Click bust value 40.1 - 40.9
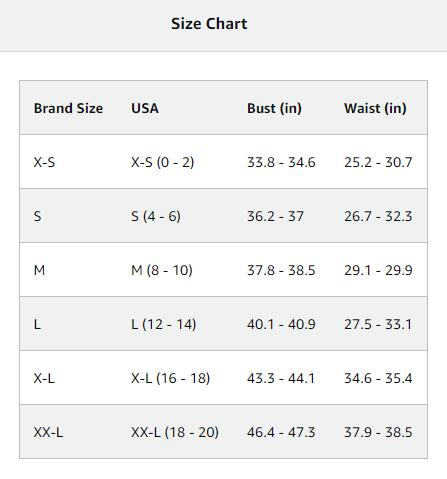This screenshot has height=479, width=447. [281, 324]
